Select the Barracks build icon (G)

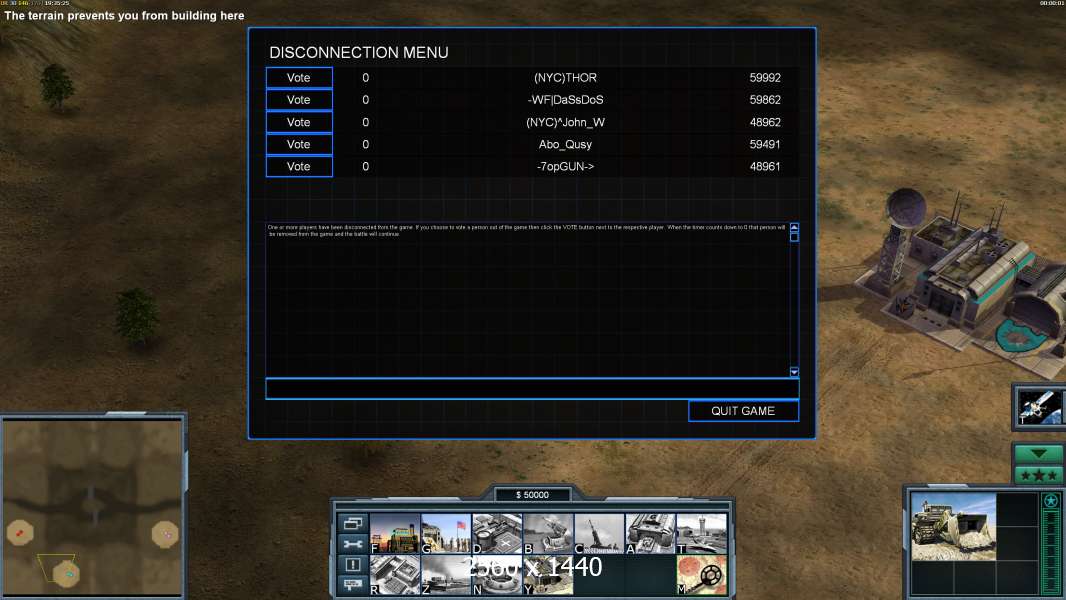[446, 533]
